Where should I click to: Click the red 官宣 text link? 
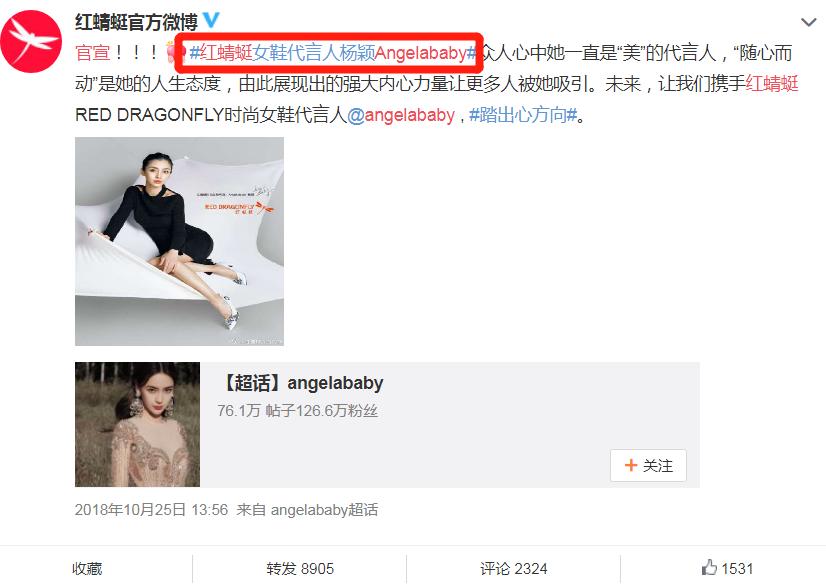[93, 53]
